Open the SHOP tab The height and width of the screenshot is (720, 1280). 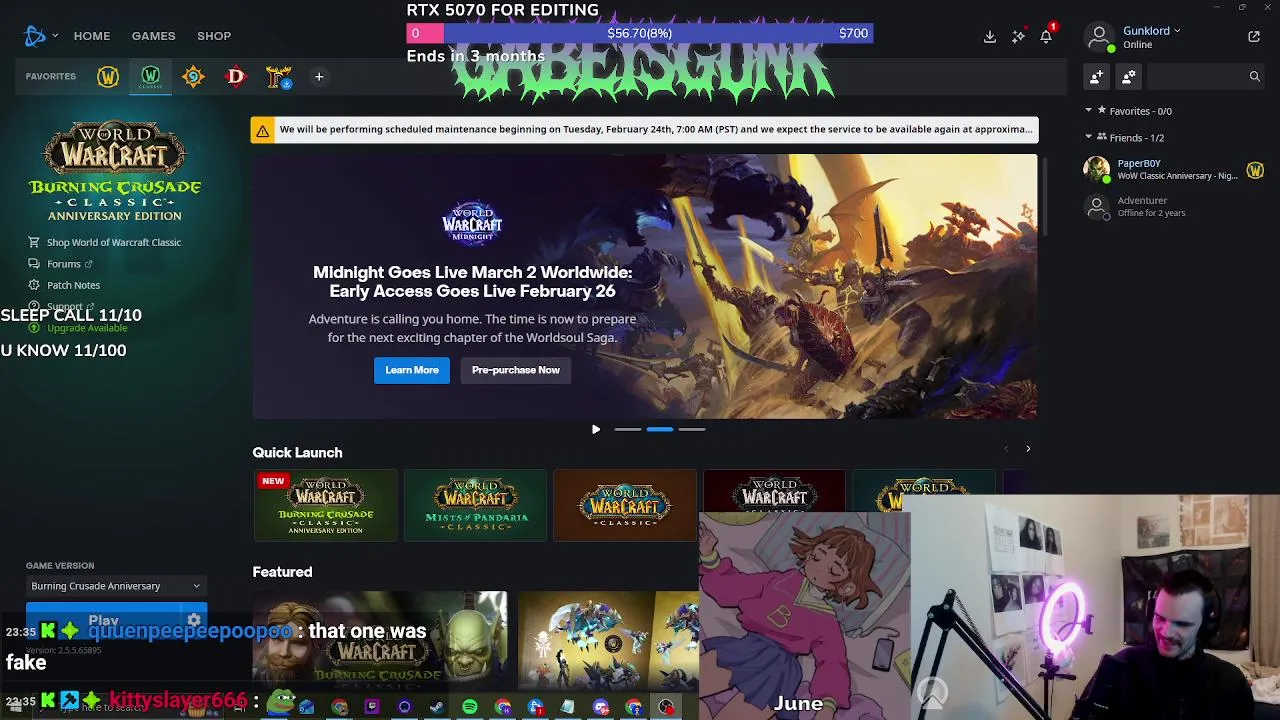pyautogui.click(x=214, y=36)
